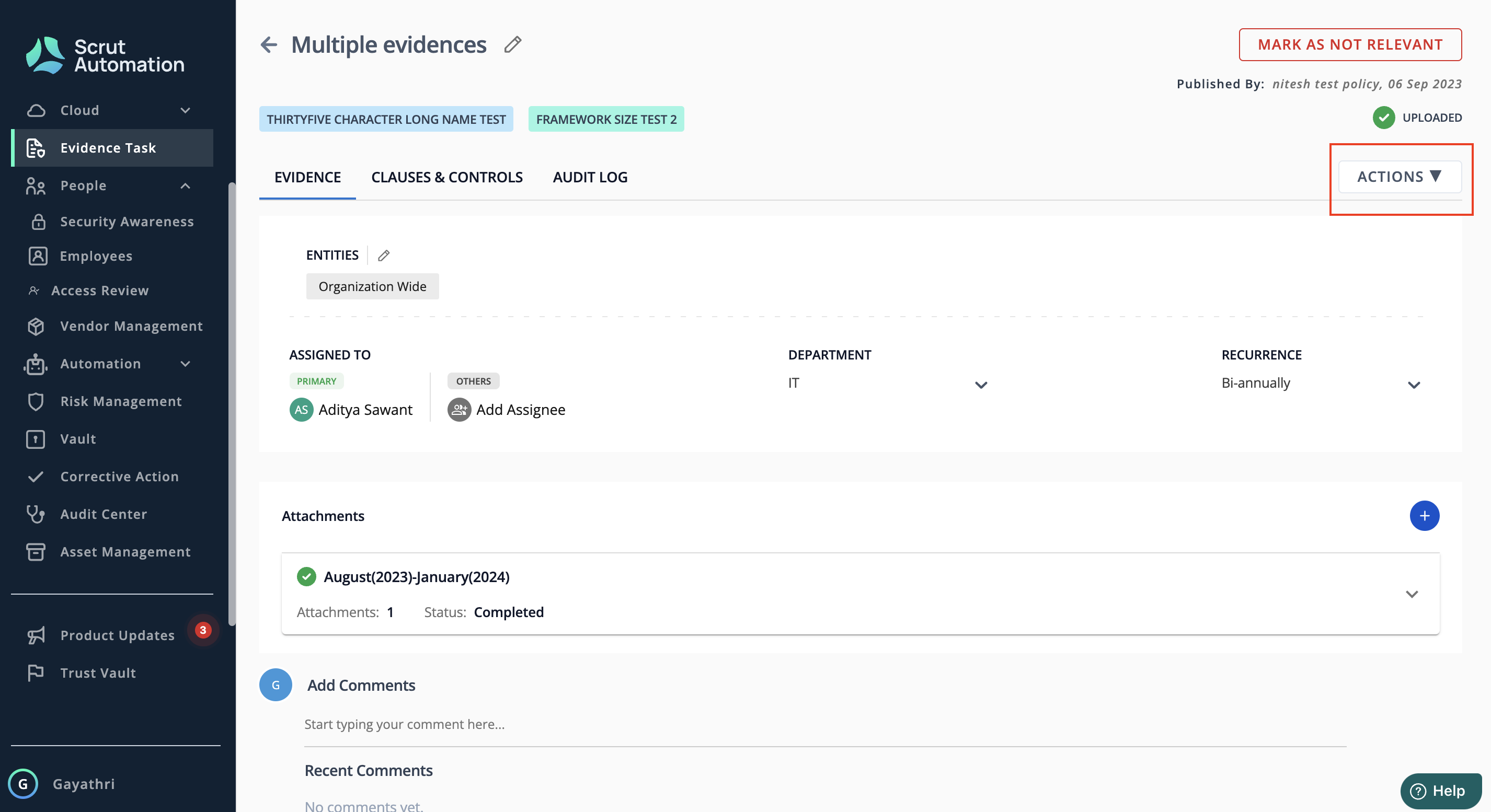Click the Gayathri profile avatar
The height and width of the screenshot is (812, 1491).
click(x=23, y=784)
